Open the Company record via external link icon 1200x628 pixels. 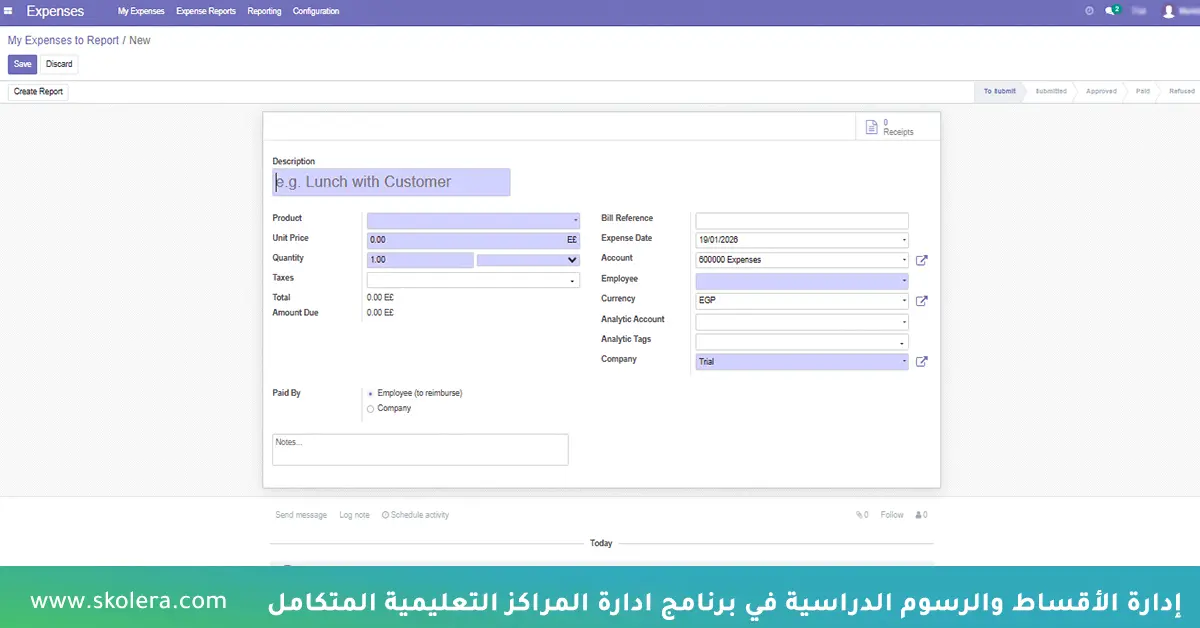pyautogui.click(x=921, y=361)
